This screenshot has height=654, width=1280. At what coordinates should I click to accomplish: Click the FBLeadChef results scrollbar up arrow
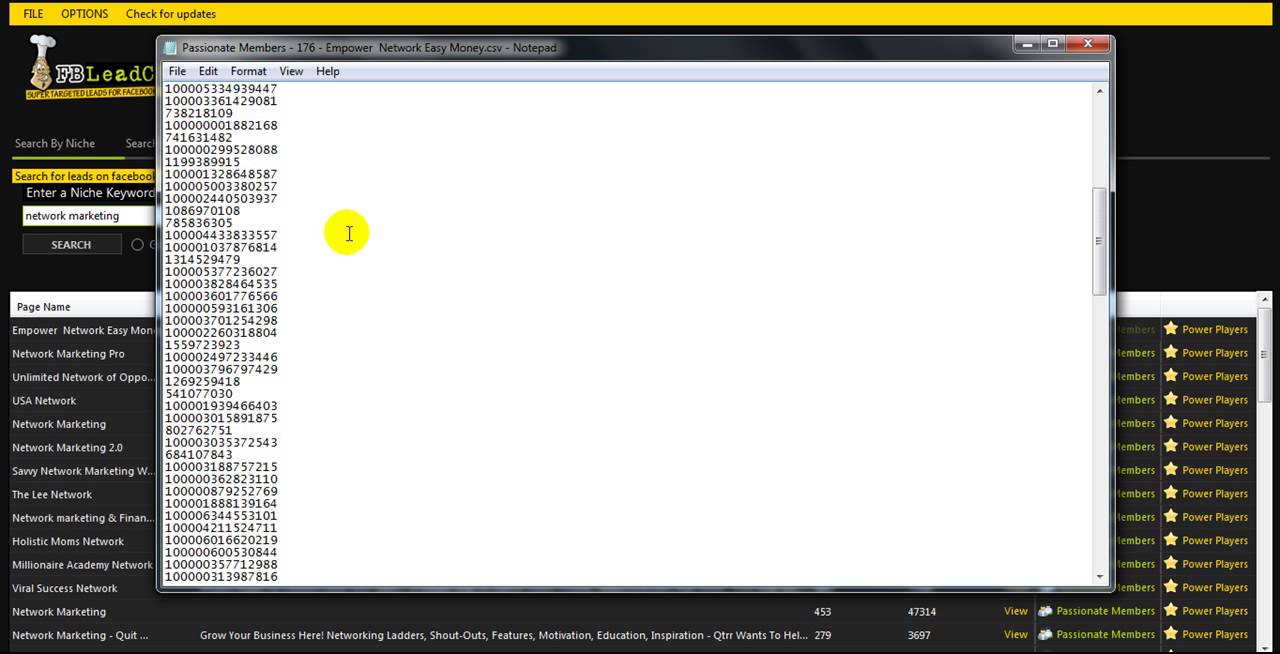(1264, 302)
